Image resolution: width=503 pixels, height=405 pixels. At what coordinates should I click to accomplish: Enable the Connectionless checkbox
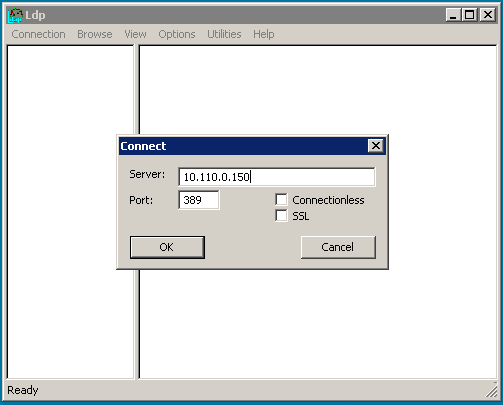click(x=281, y=200)
